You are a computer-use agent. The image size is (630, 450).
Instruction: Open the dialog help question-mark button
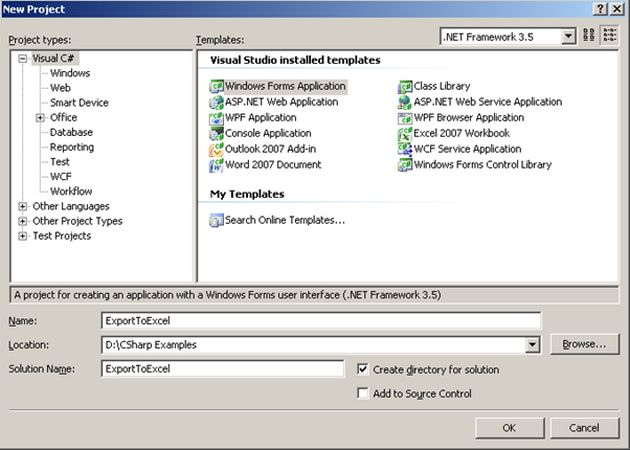click(x=600, y=9)
